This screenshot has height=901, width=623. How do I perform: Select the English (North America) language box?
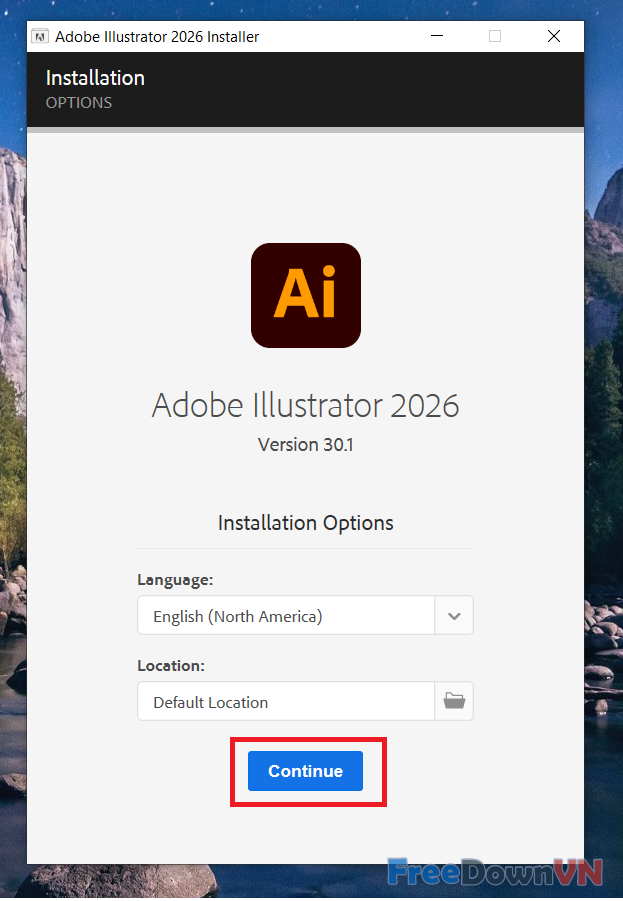[x=286, y=616]
